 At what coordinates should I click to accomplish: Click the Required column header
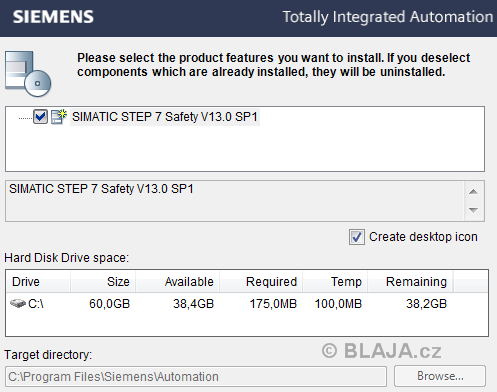[261, 282]
